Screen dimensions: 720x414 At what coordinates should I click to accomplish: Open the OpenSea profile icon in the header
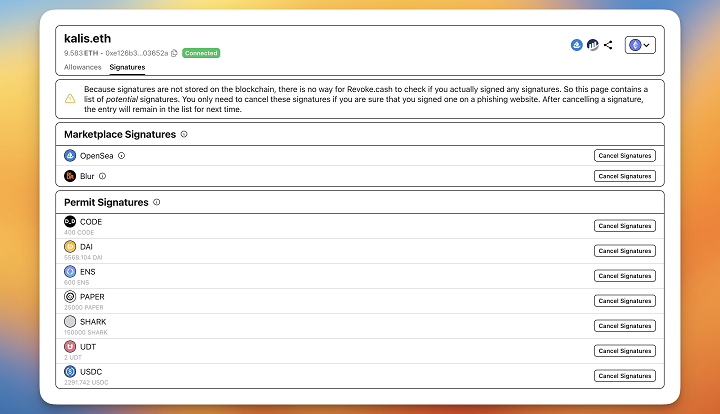pyautogui.click(x=577, y=45)
